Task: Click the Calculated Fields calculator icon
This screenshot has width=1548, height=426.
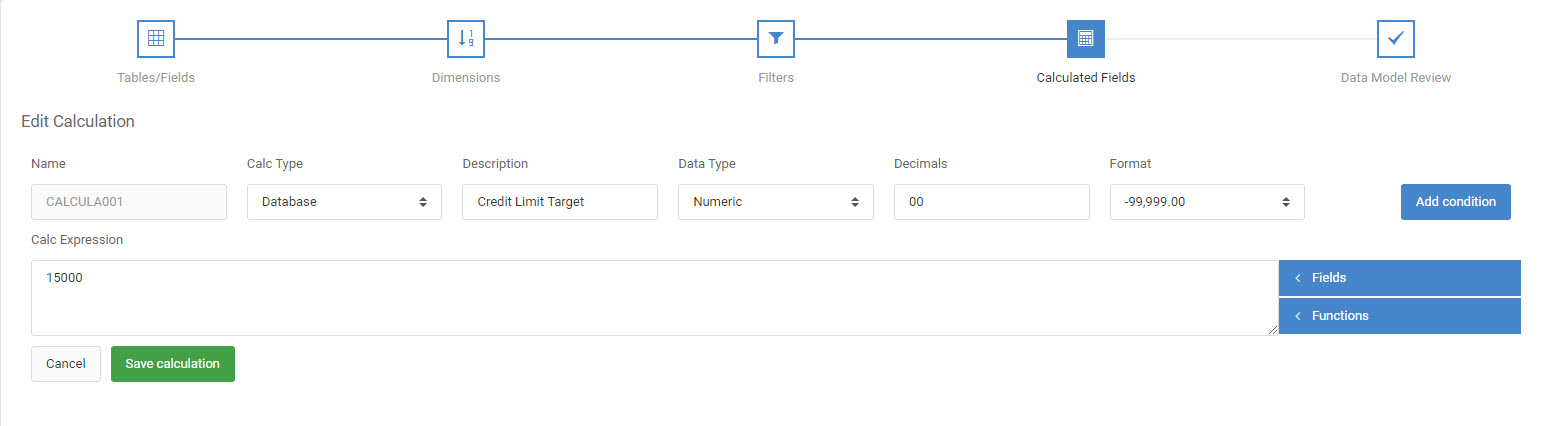Action: (x=1086, y=39)
